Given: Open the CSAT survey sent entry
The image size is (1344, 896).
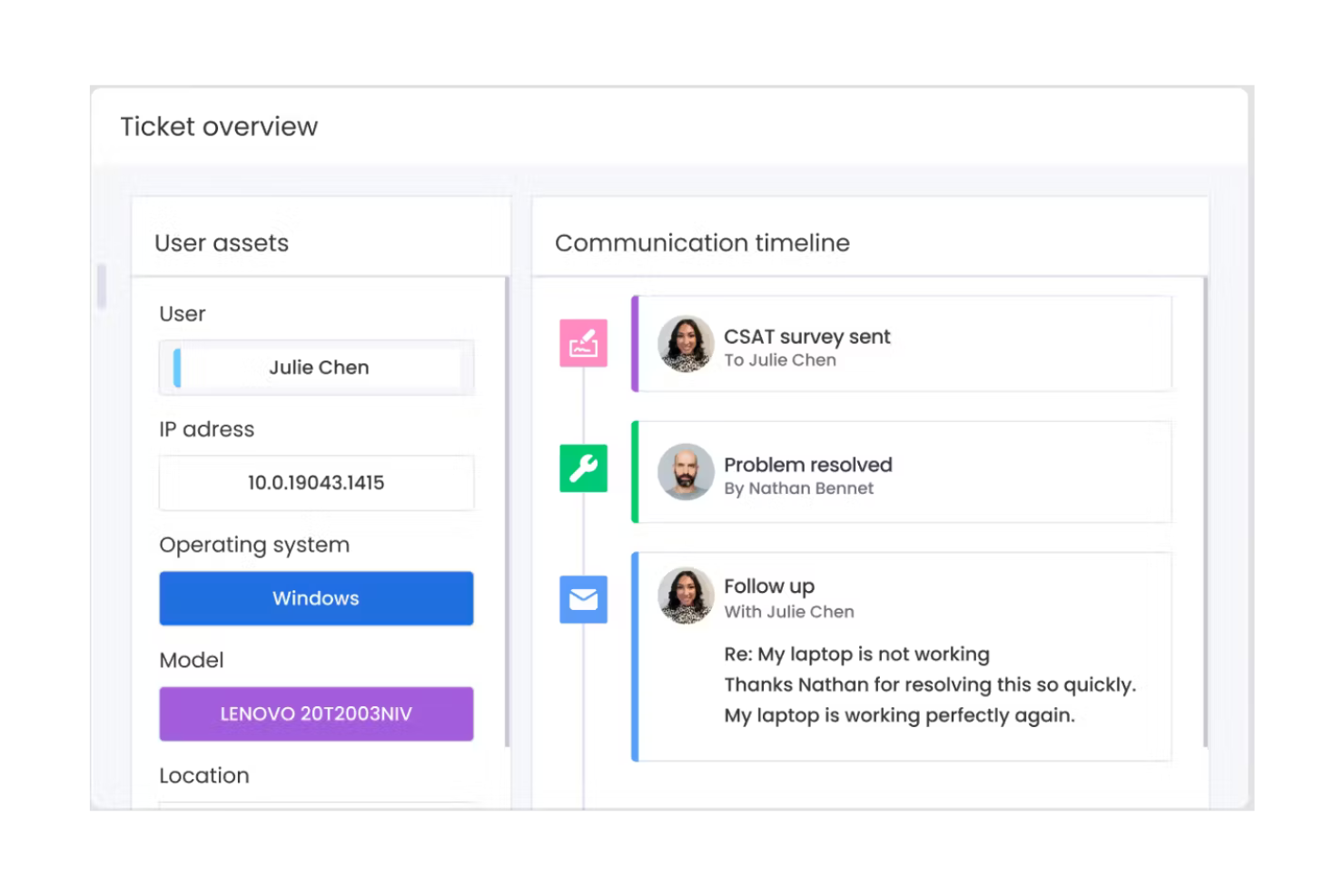Looking at the screenshot, I should click(901, 344).
